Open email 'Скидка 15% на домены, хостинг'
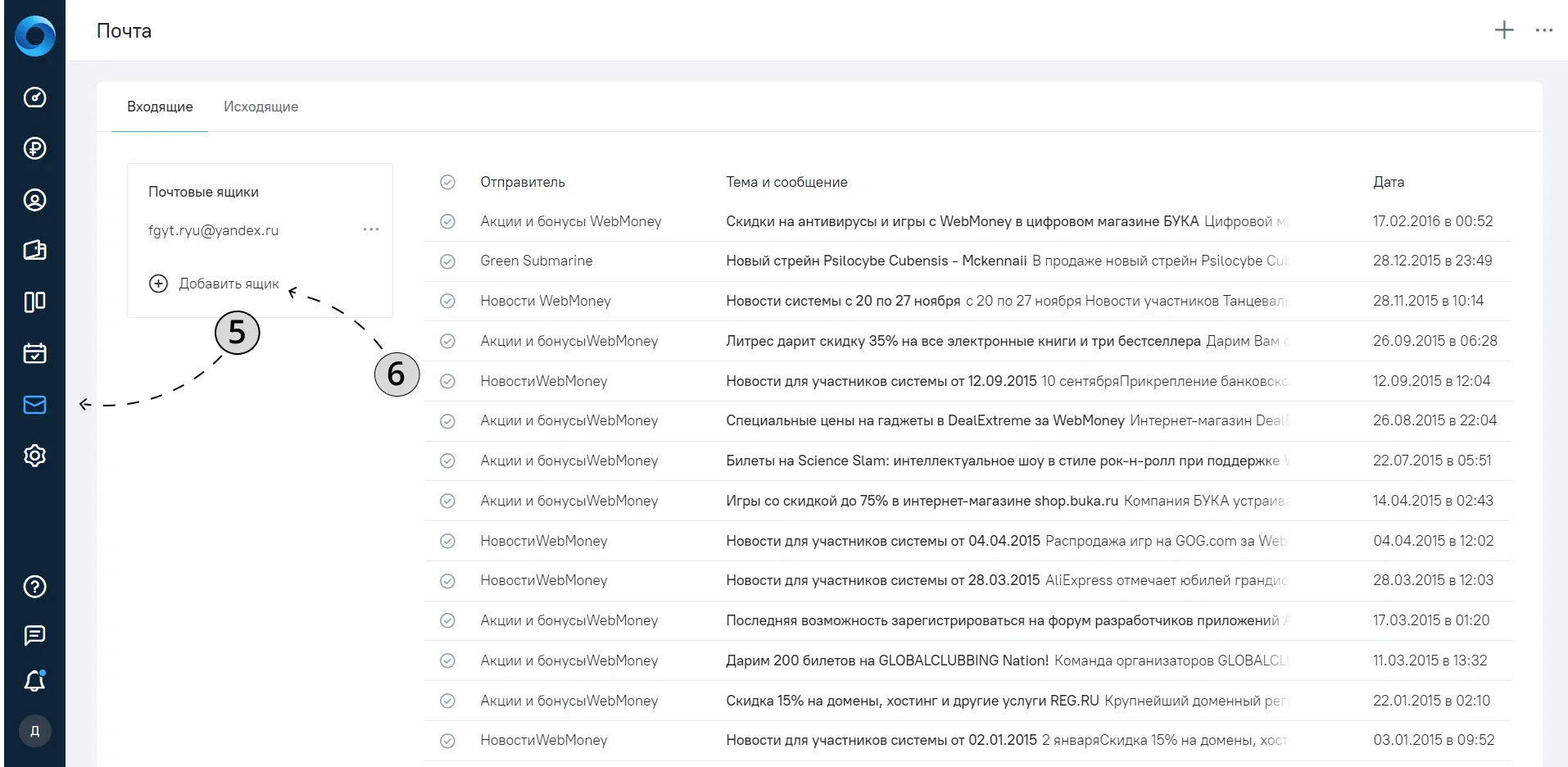 [913, 701]
